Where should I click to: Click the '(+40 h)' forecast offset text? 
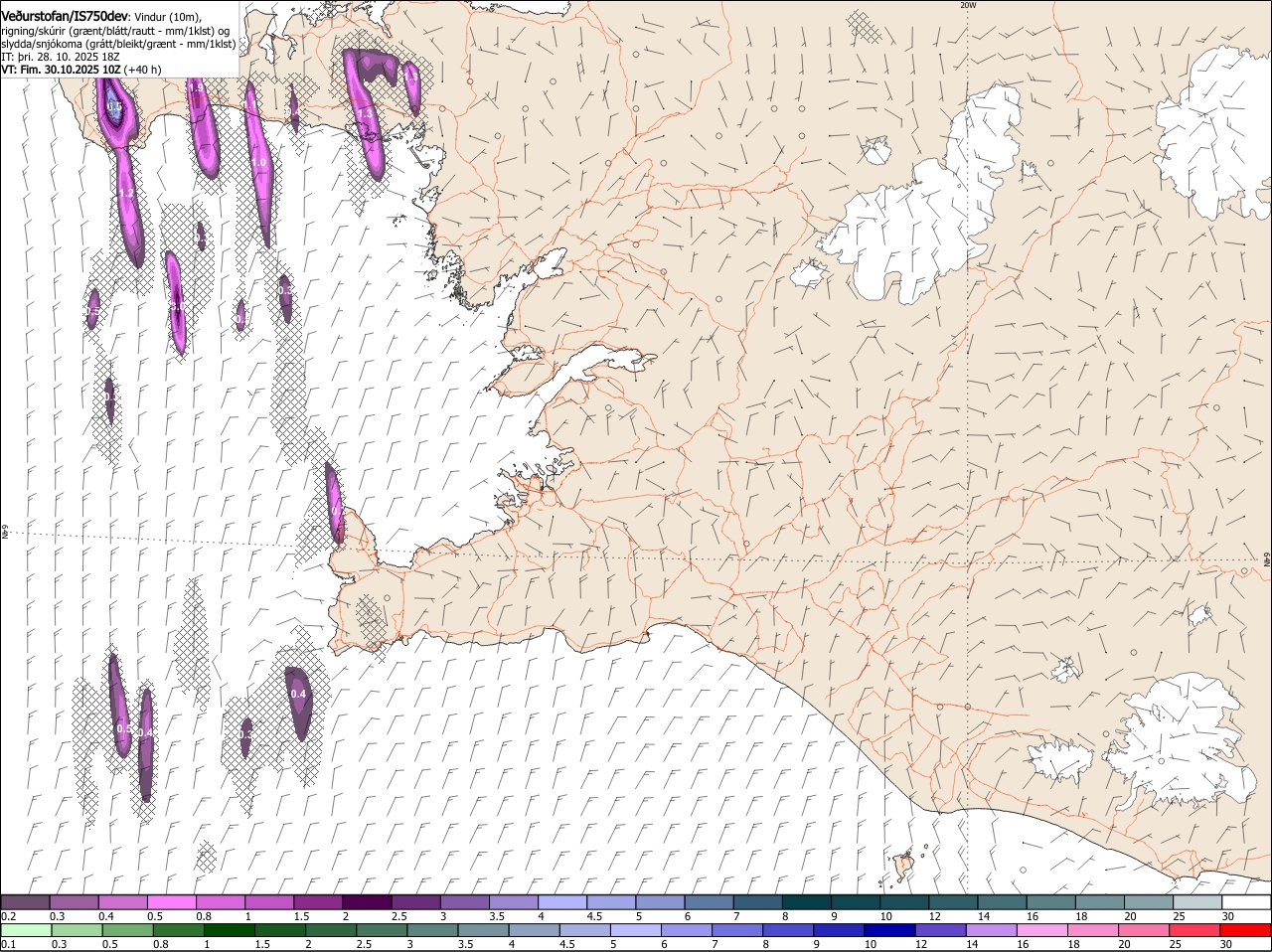point(143,70)
